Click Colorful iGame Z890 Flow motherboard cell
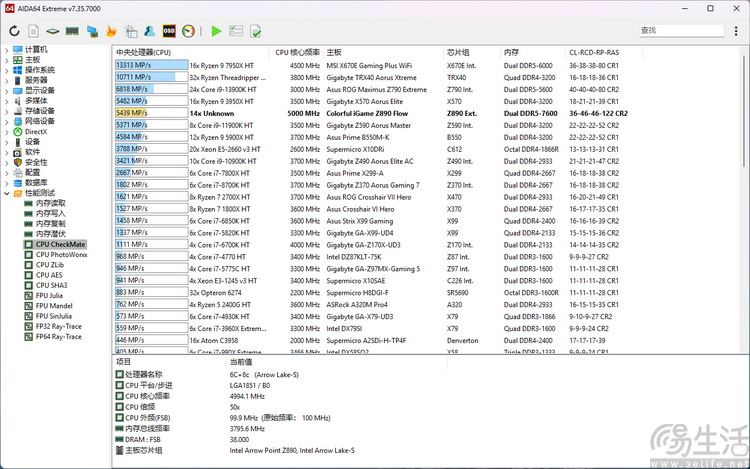The height and width of the screenshot is (469, 750). pos(367,113)
